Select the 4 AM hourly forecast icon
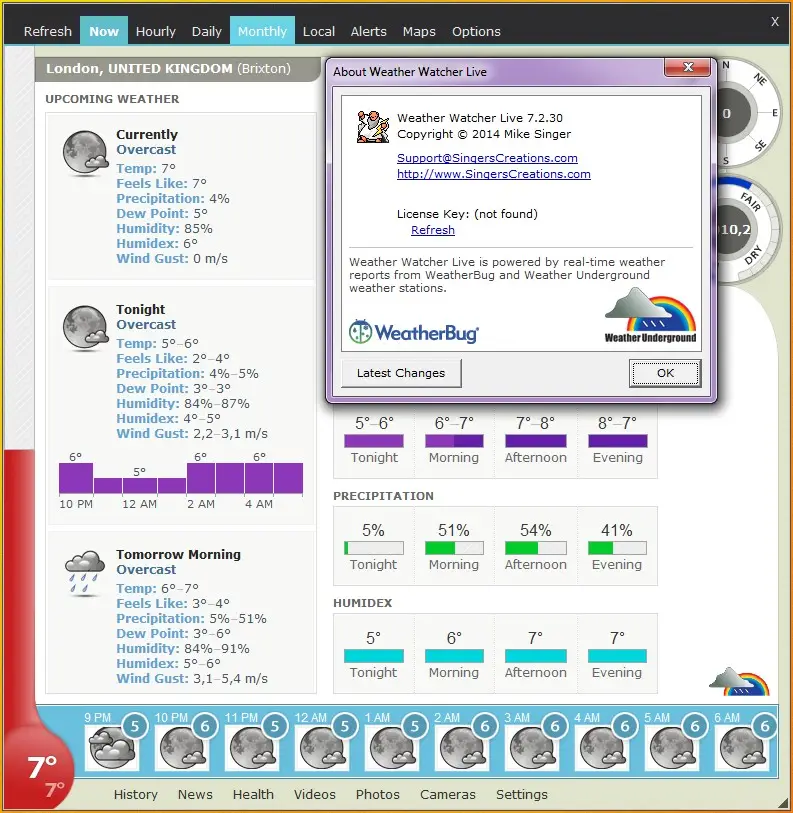 pos(602,748)
